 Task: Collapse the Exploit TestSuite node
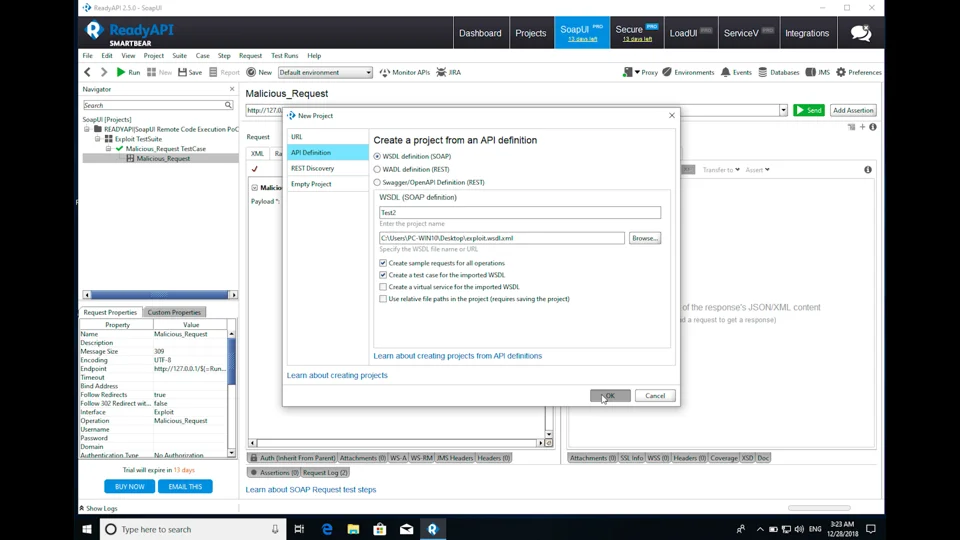pyautogui.click(x=97, y=139)
